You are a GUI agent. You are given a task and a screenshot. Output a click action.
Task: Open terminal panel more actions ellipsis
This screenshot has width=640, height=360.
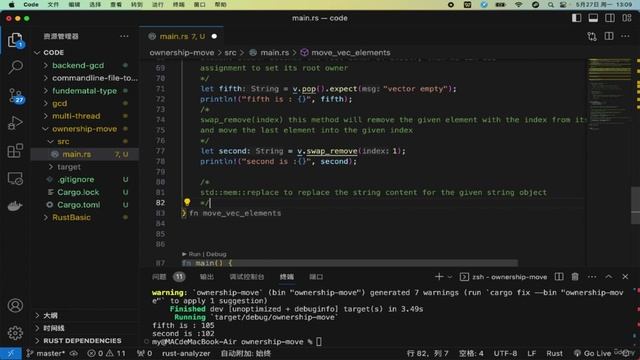592,277
